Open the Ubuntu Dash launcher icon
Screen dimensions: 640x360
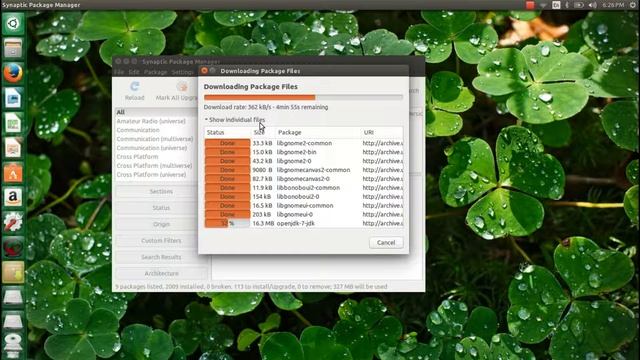pyautogui.click(x=13, y=23)
